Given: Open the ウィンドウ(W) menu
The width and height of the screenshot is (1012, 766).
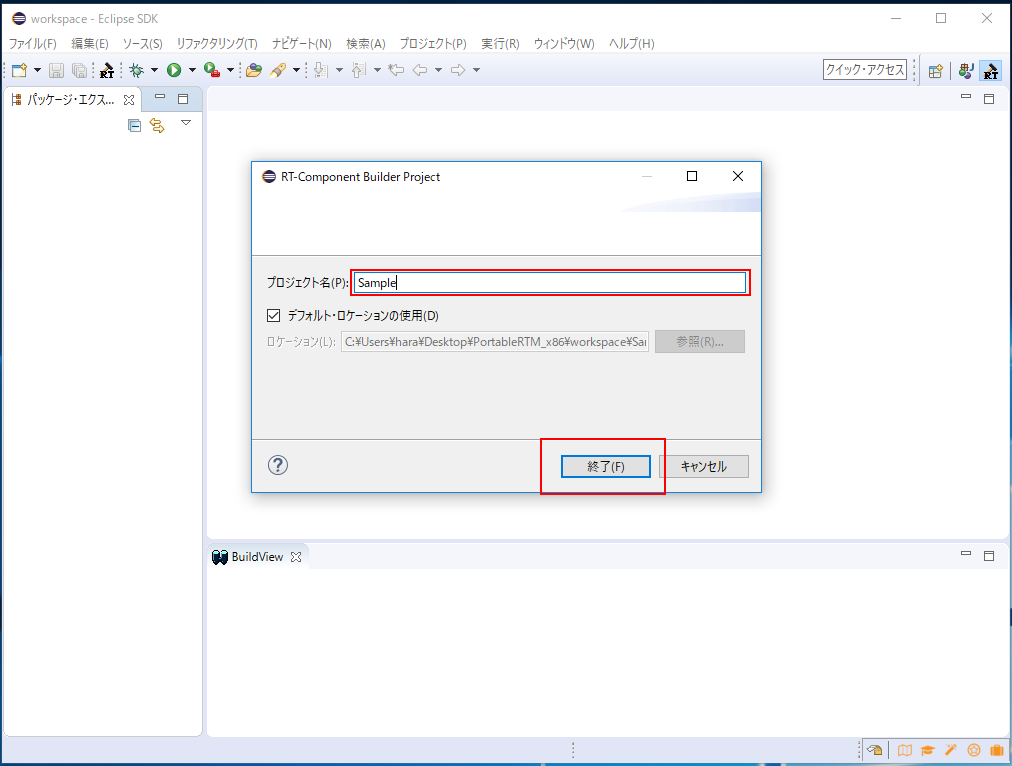Looking at the screenshot, I should (564, 43).
